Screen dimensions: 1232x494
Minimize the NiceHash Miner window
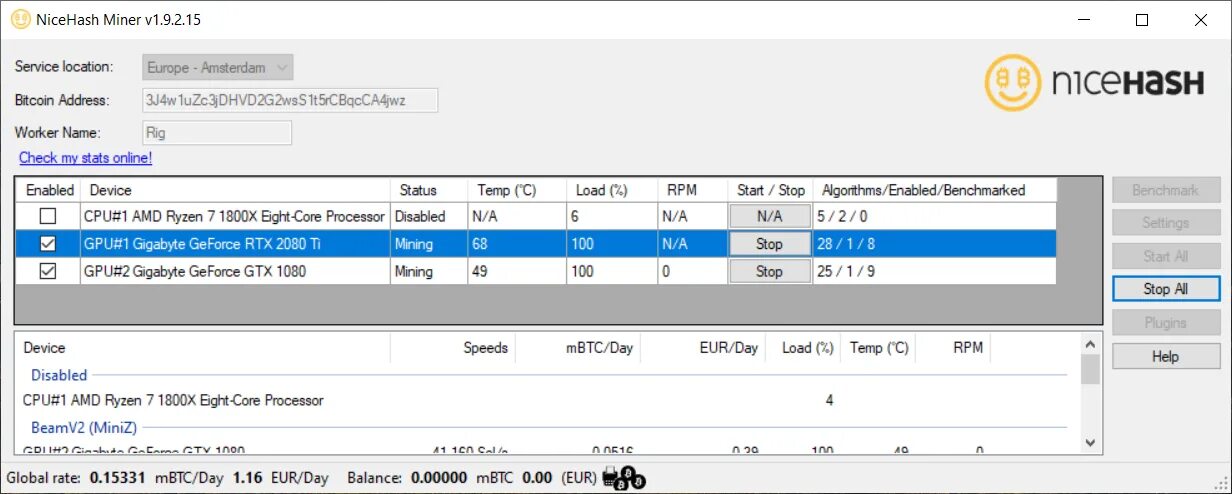click(1084, 20)
